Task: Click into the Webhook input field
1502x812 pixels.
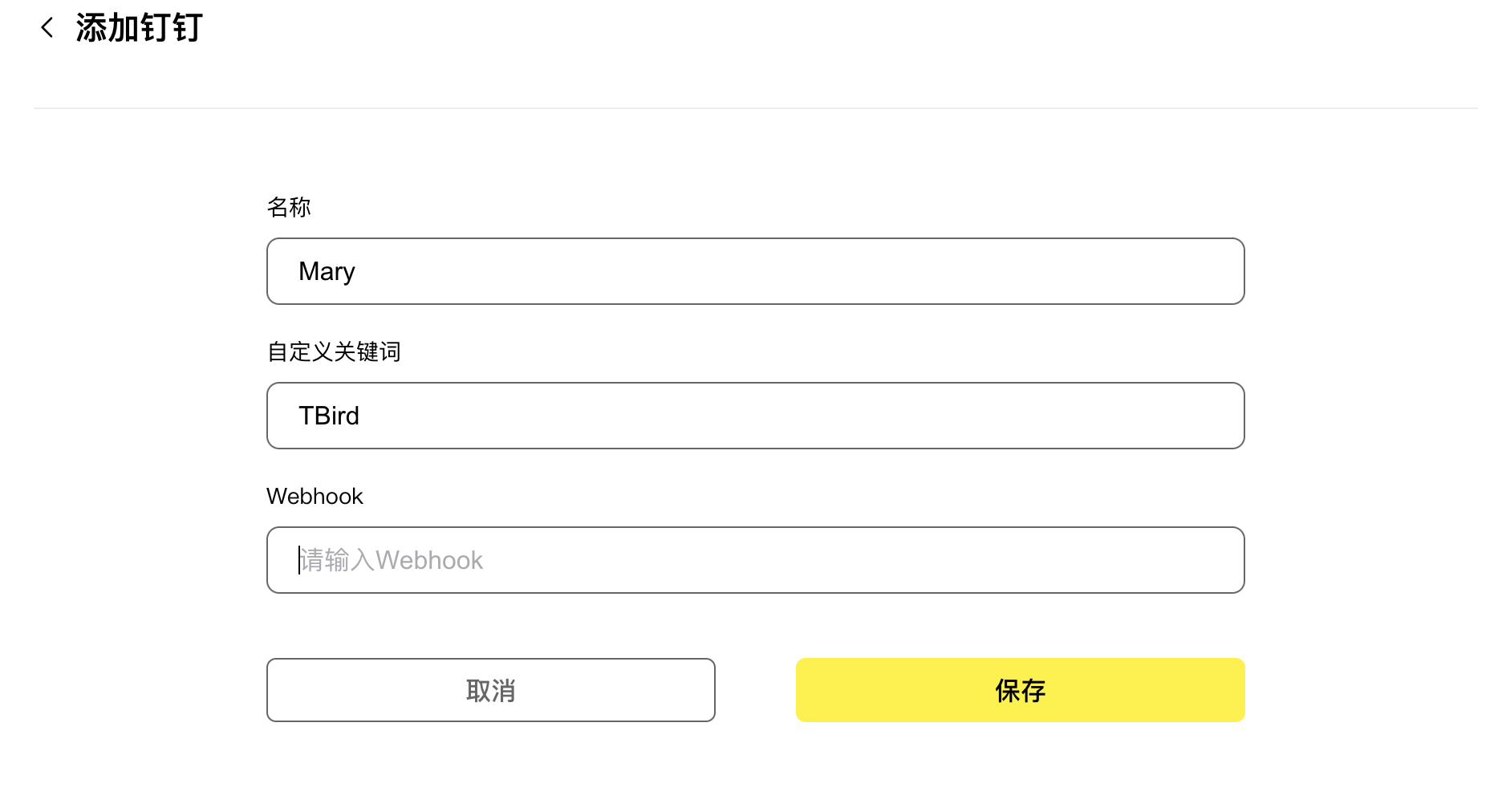Action: click(754, 560)
